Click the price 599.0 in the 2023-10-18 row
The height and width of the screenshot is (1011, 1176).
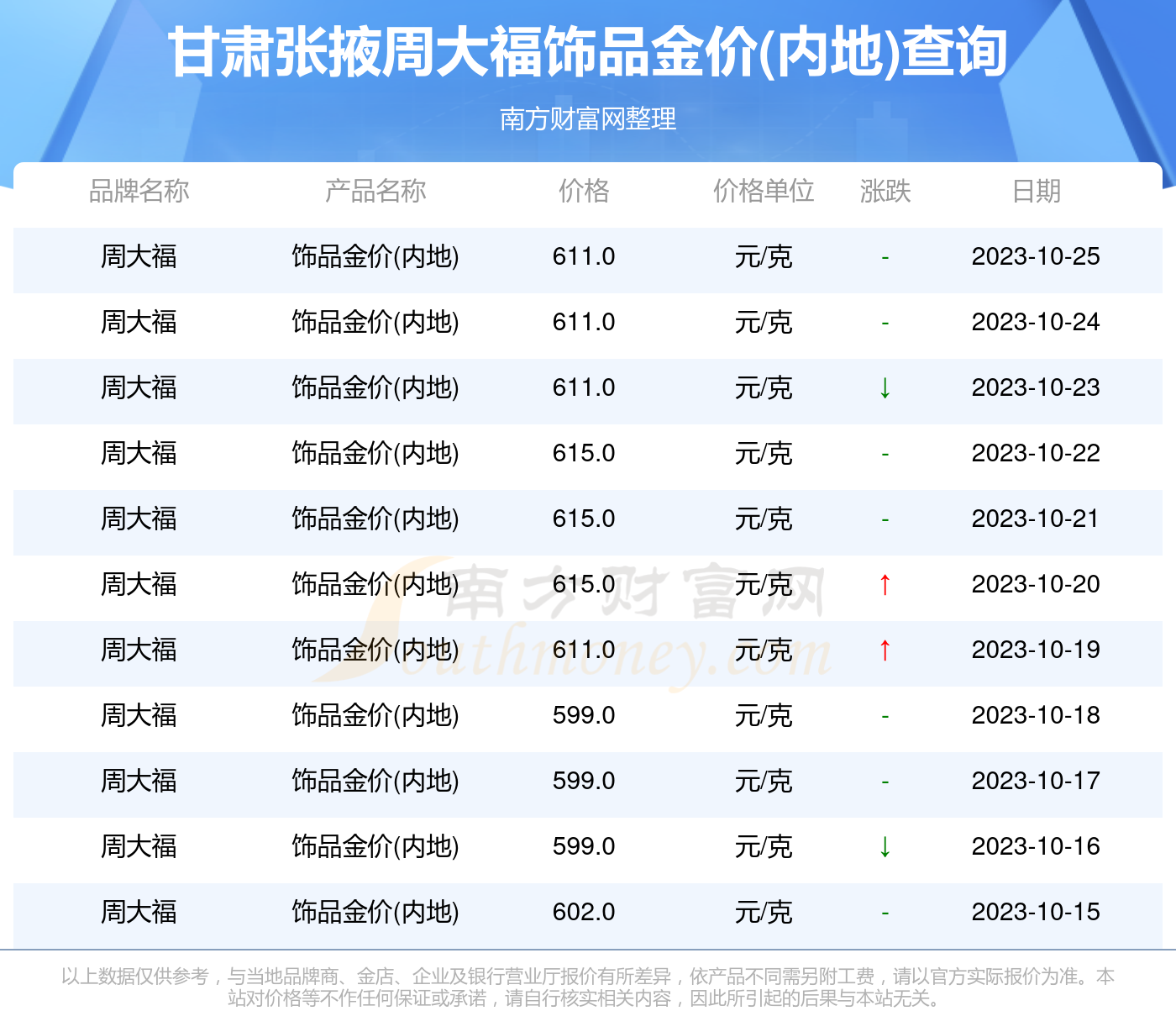pyautogui.click(x=584, y=715)
